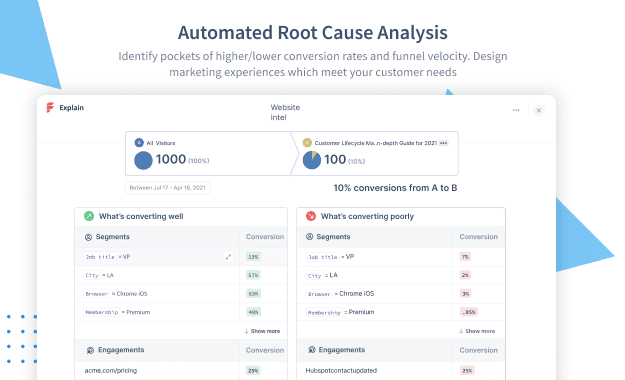Expand Show more under converting well segments

pyautogui.click(x=262, y=331)
